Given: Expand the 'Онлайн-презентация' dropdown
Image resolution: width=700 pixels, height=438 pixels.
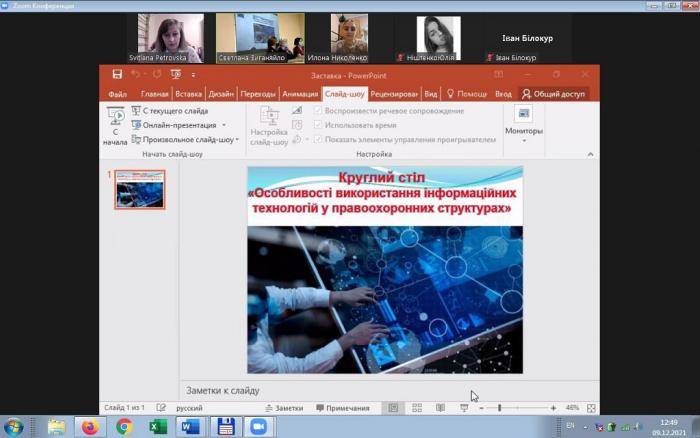Looking at the screenshot, I should pyautogui.click(x=221, y=125).
